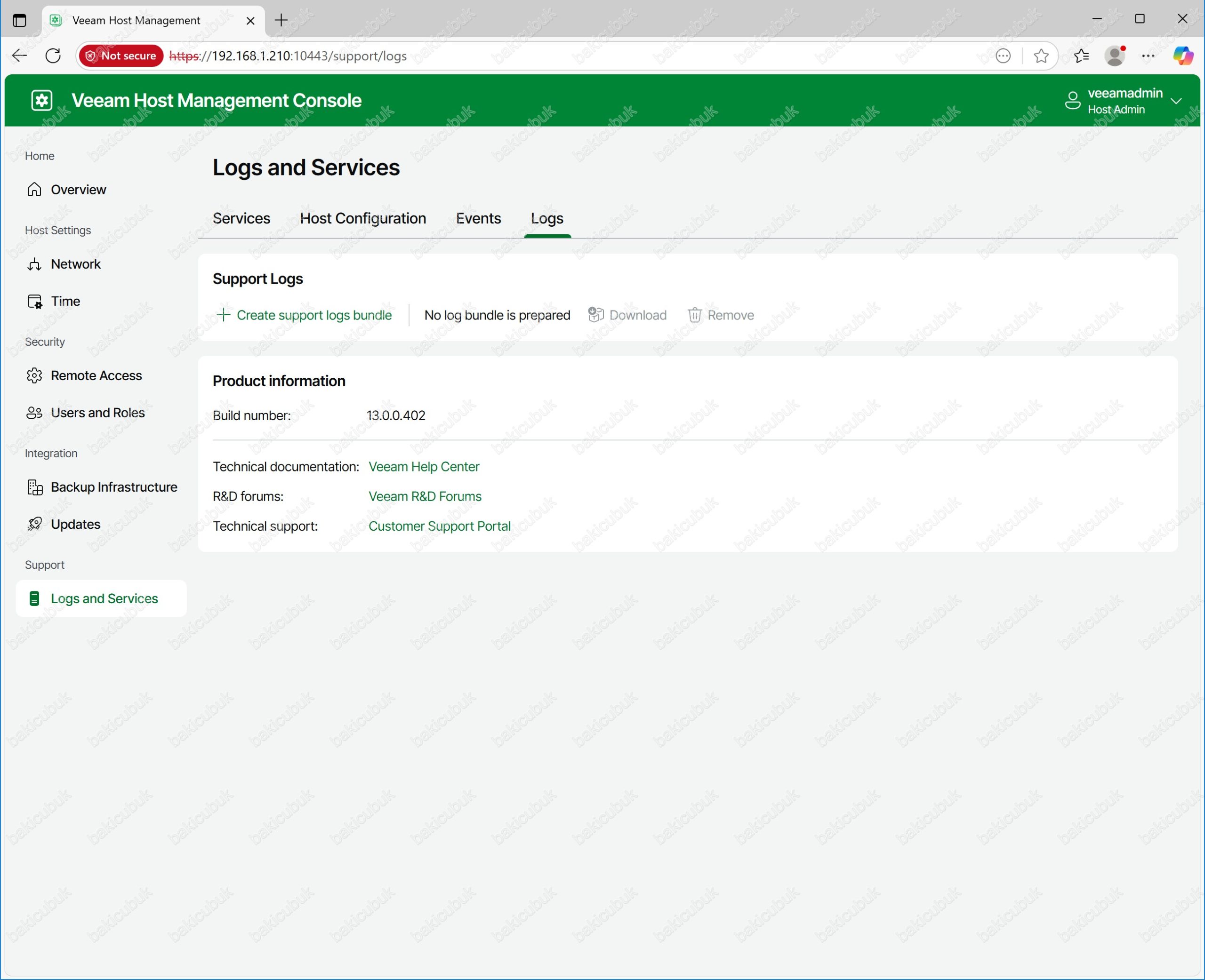Viewport: 1205px width, 980px height.
Task: Expand the veeamadmin account dropdown chevron
Action: pyautogui.click(x=1176, y=101)
